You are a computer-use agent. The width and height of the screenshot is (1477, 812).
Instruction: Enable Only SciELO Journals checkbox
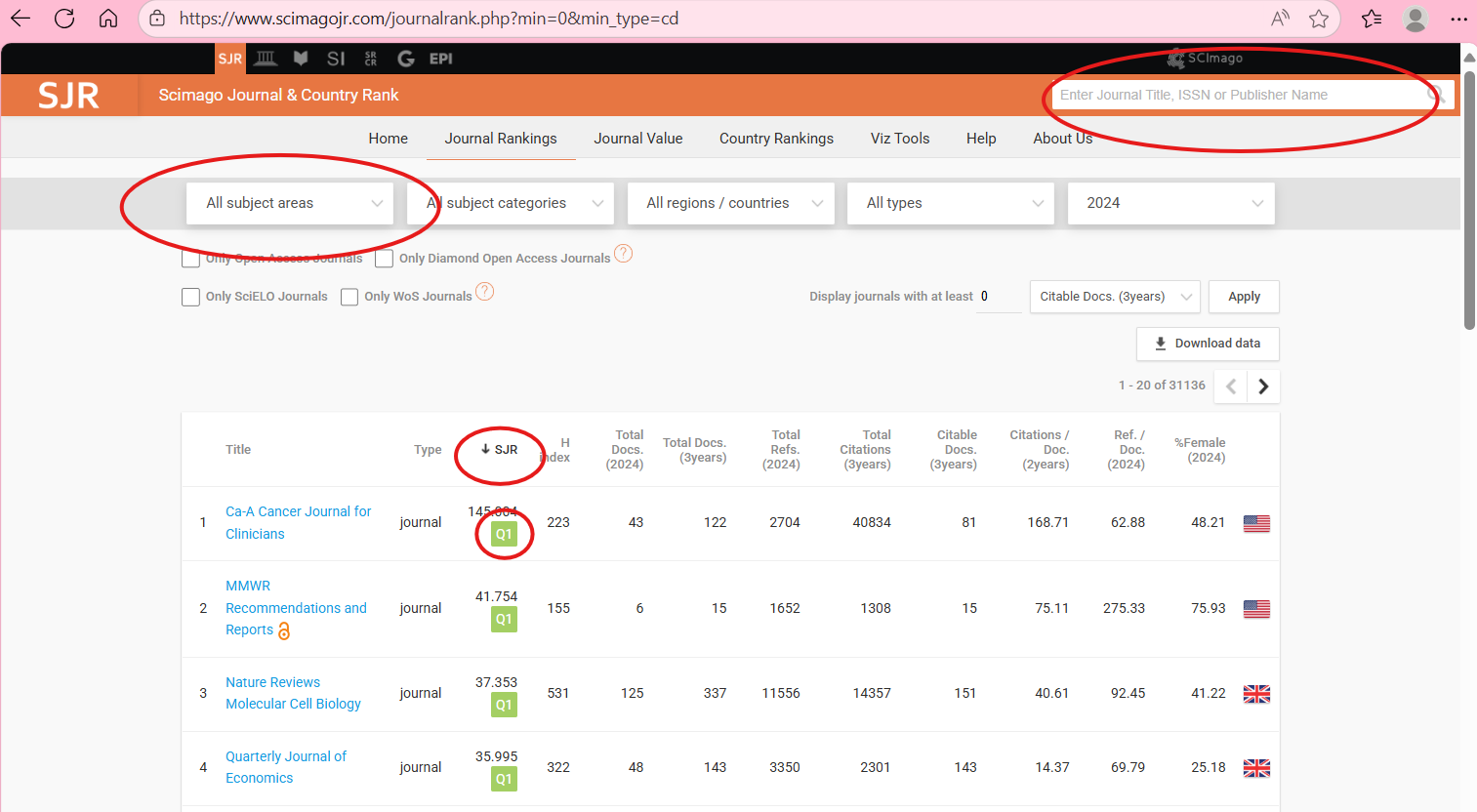coord(191,297)
